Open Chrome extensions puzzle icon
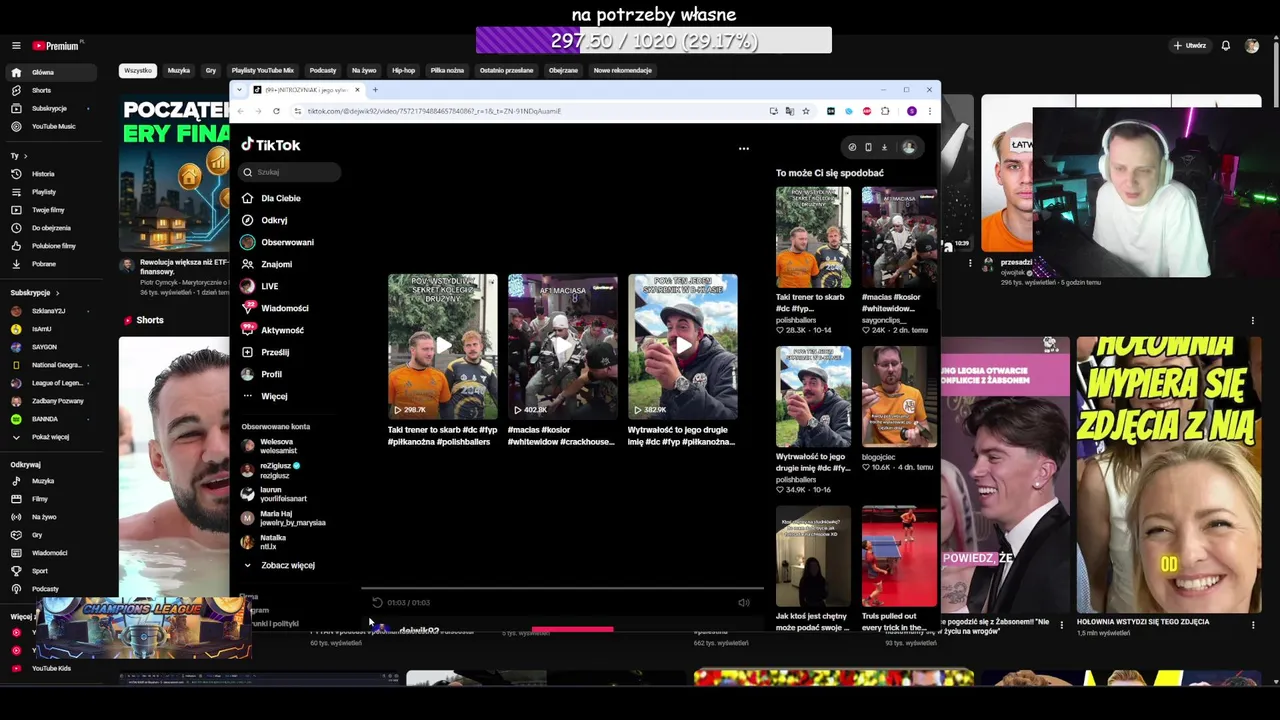 (x=884, y=111)
